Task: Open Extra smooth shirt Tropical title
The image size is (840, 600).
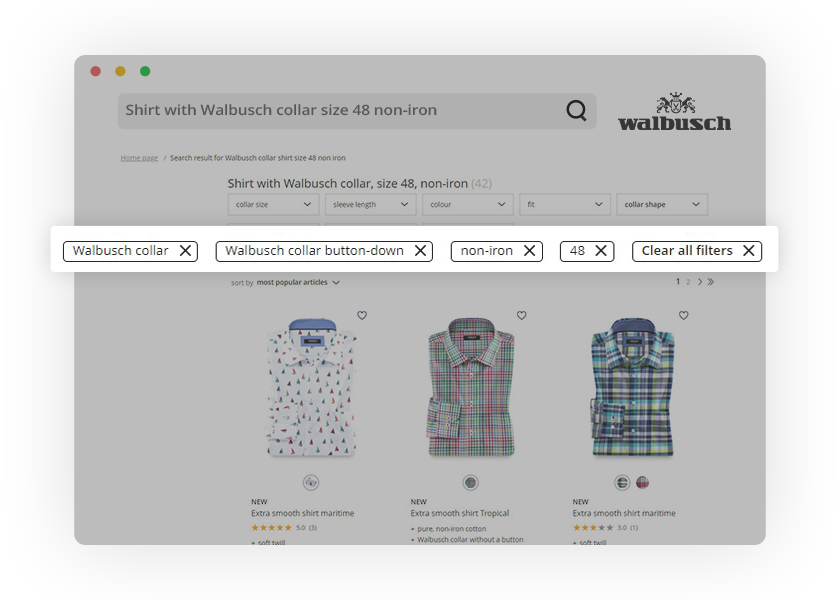Action: [x=460, y=513]
